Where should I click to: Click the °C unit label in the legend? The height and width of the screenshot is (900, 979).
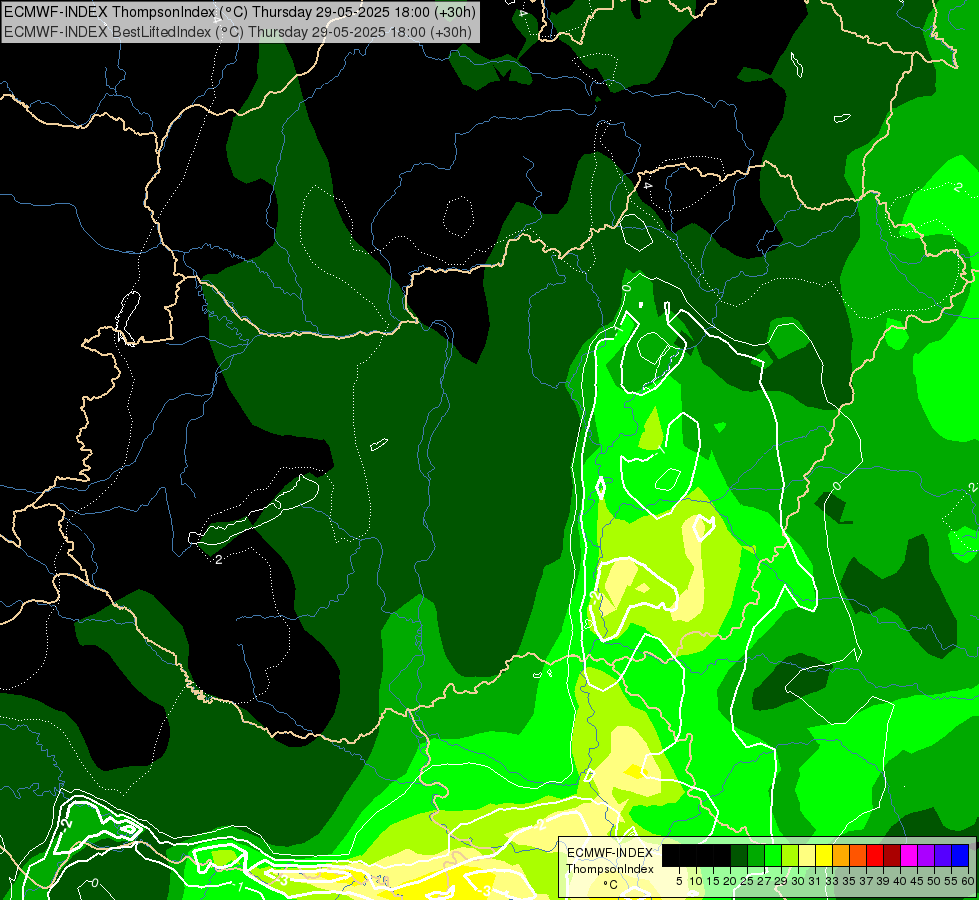pos(610,885)
